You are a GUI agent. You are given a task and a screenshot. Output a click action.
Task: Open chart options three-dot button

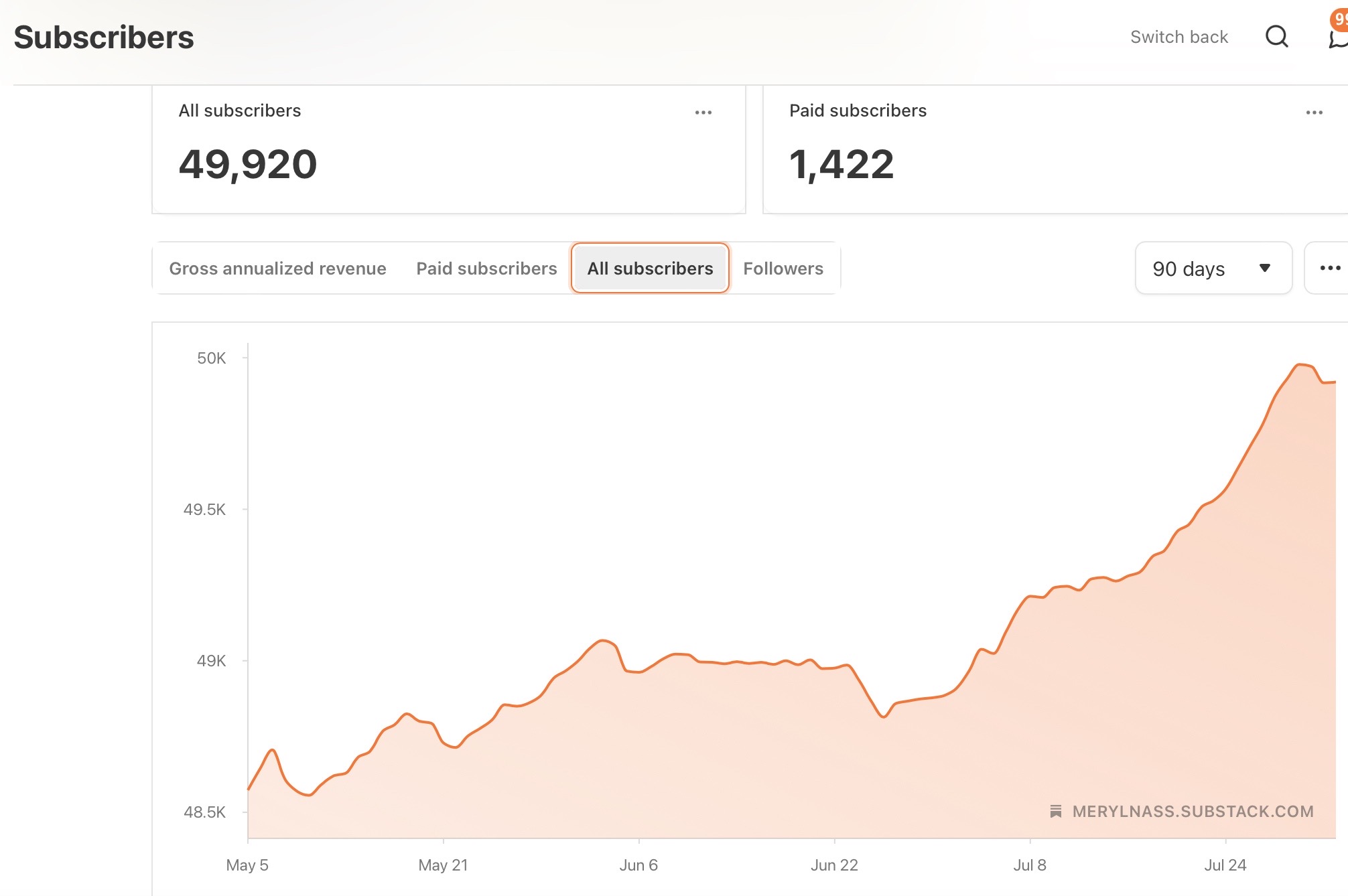tap(1329, 268)
